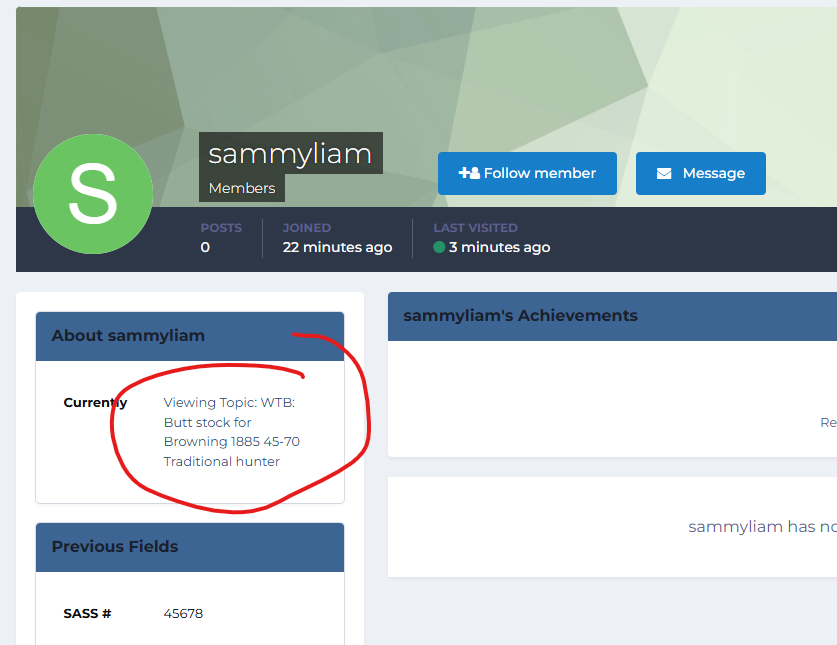Click the envelope icon on Message button
837x645 pixels.
point(664,174)
